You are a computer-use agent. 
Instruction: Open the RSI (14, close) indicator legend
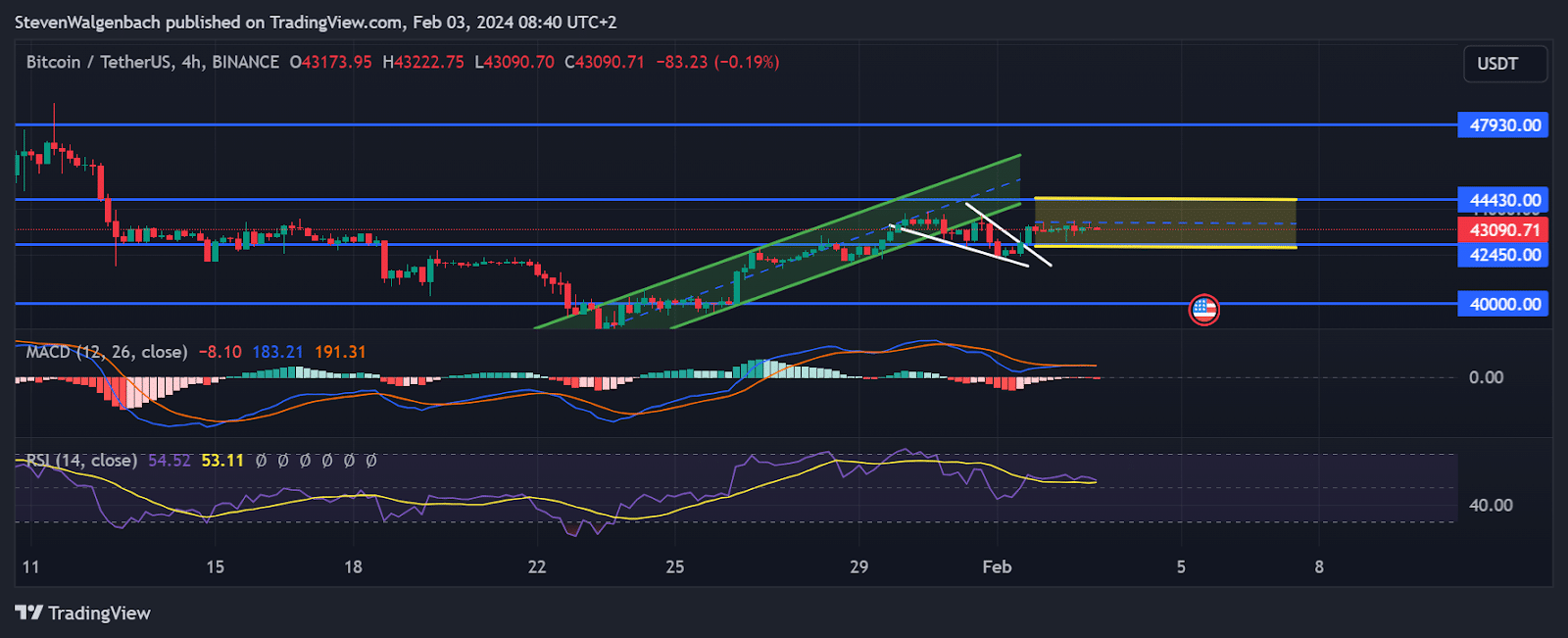click(81, 460)
